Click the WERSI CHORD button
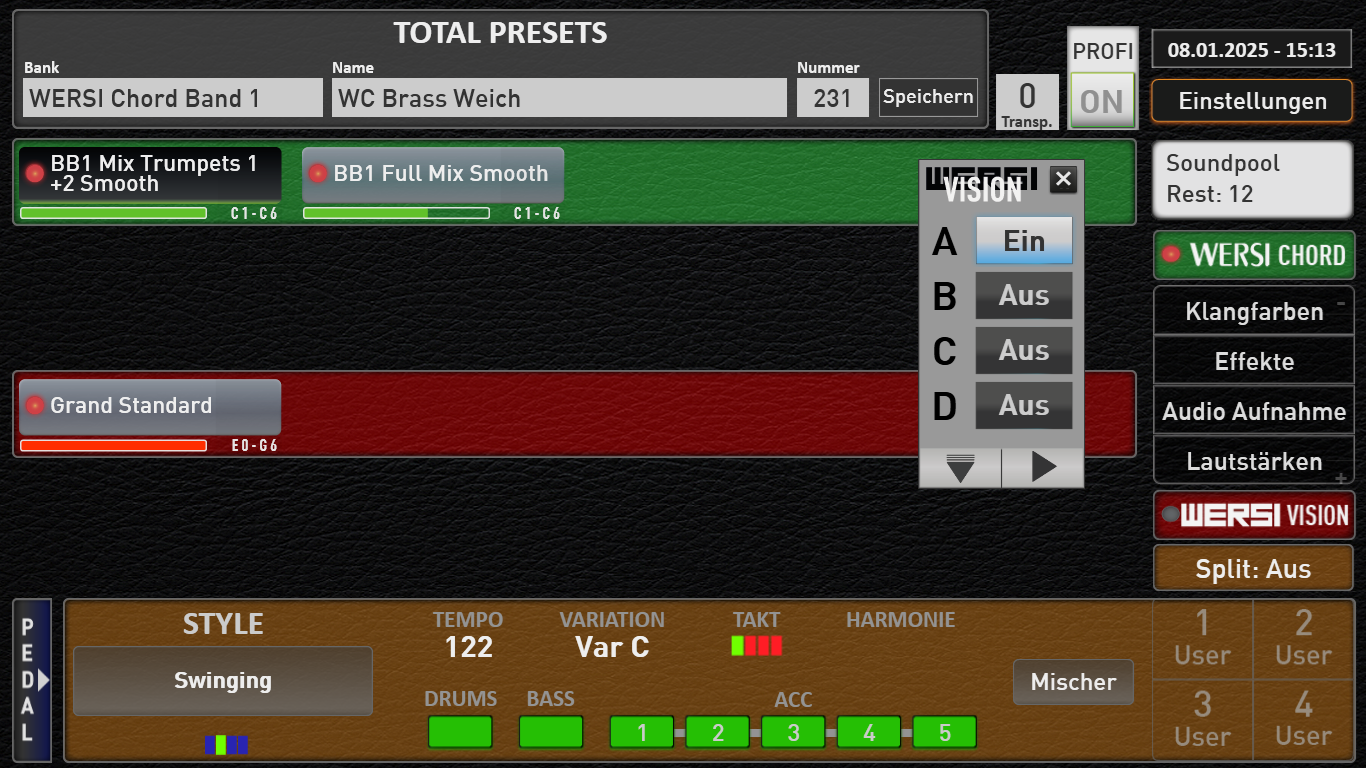The image size is (1366, 768). (x=1254, y=255)
